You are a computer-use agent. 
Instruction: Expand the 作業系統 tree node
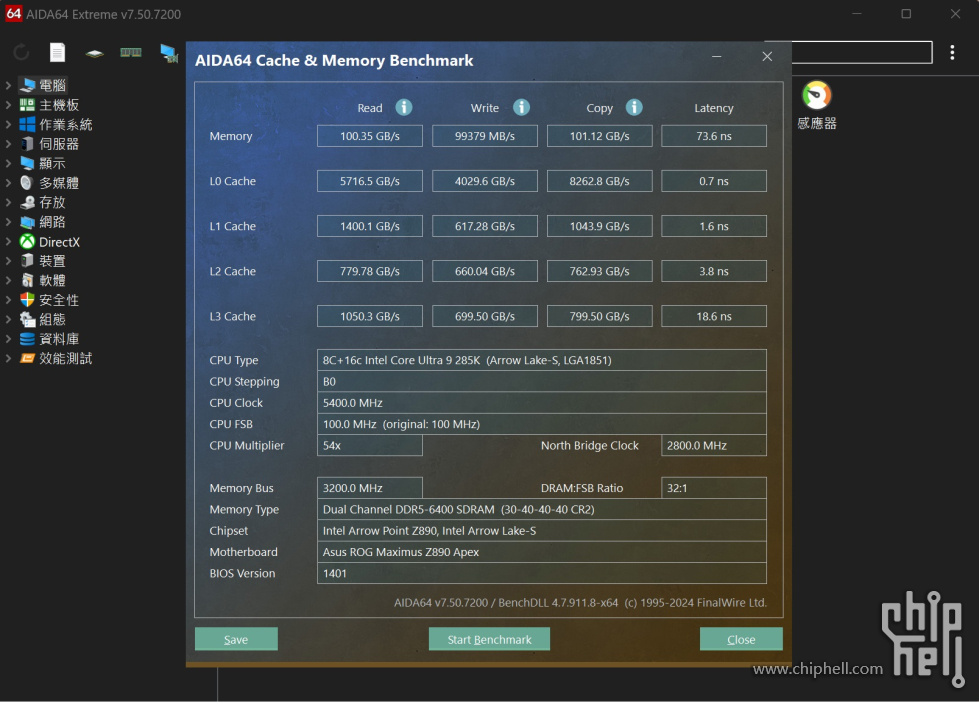pyautogui.click(x=8, y=124)
